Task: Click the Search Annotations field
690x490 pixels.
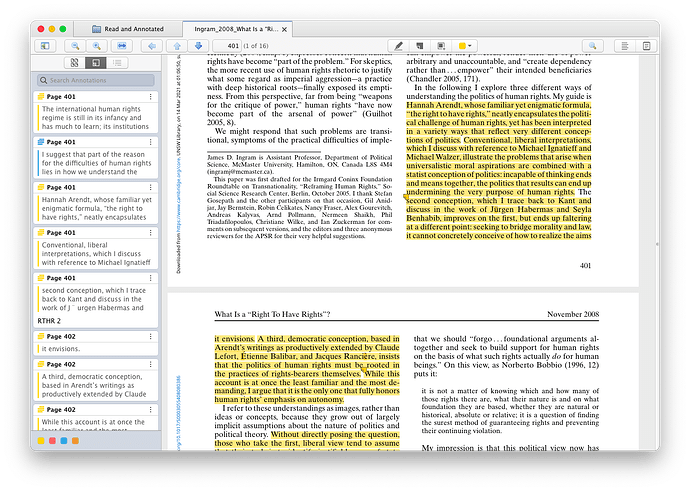Action: tap(96, 80)
